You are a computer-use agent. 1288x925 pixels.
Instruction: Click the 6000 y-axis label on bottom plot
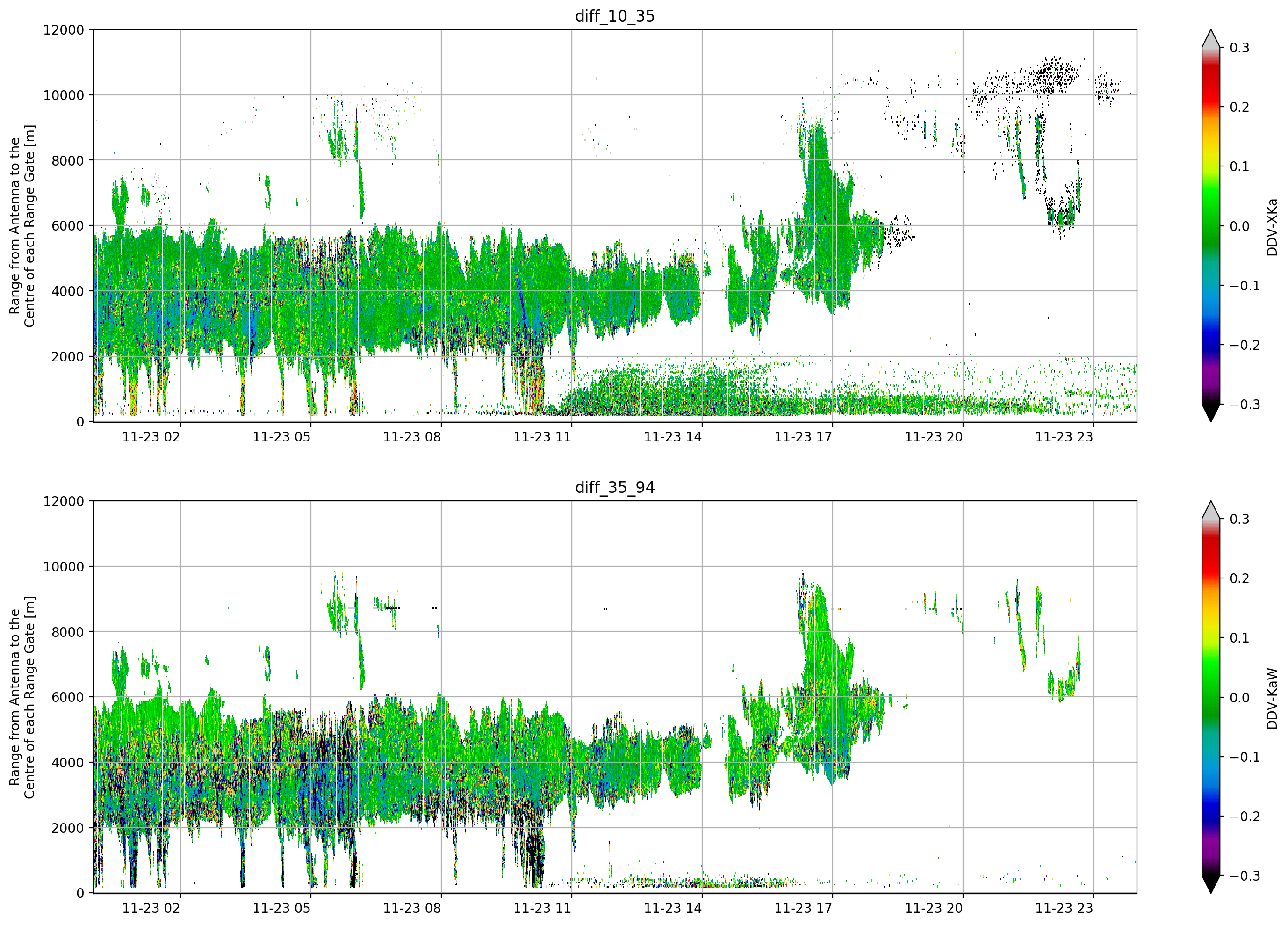pyautogui.click(x=68, y=697)
